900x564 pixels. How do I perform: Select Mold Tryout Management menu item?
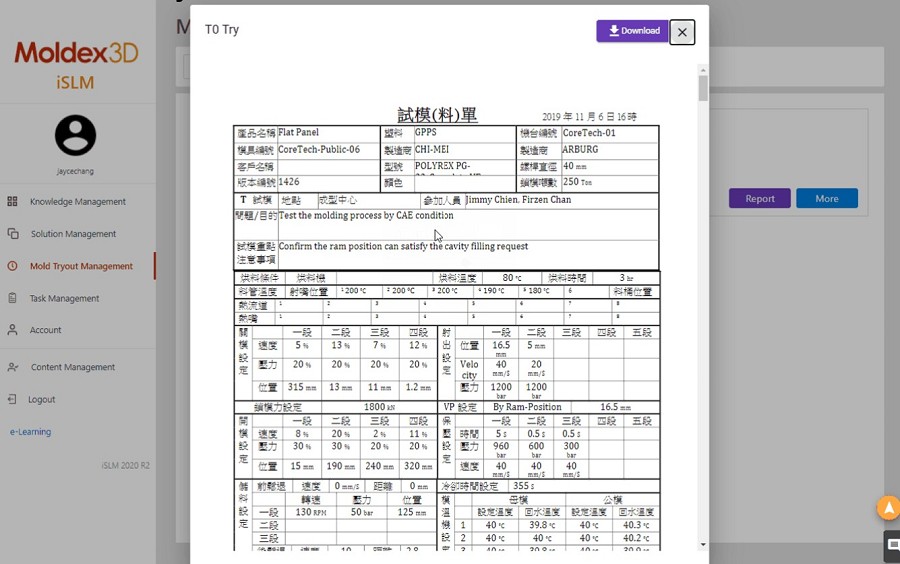coord(81,266)
